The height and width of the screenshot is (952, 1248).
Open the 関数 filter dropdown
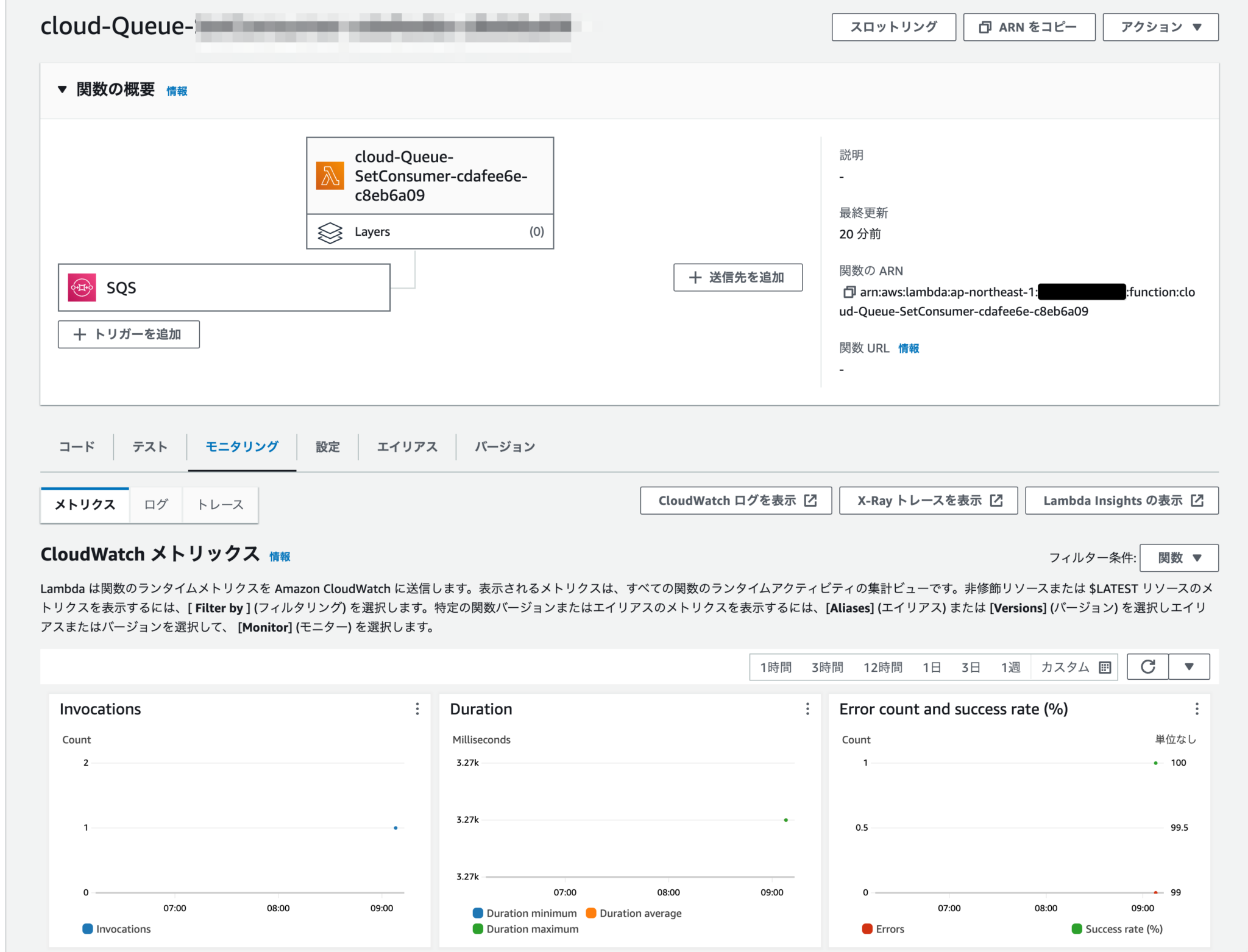click(1179, 557)
